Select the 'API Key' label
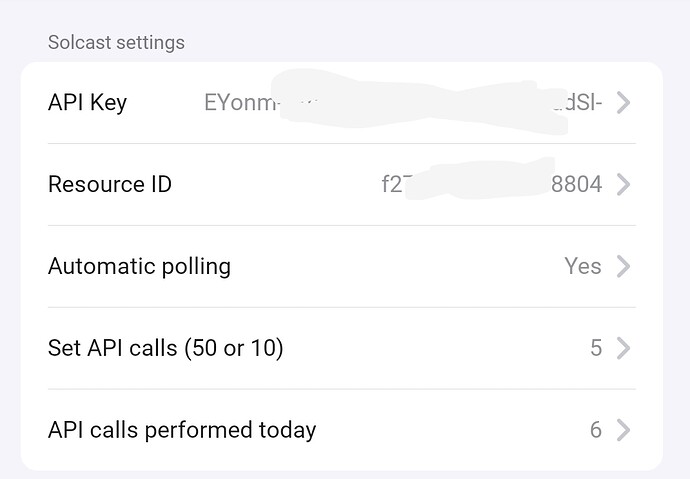Screen dimensions: 690x479 [88, 103]
